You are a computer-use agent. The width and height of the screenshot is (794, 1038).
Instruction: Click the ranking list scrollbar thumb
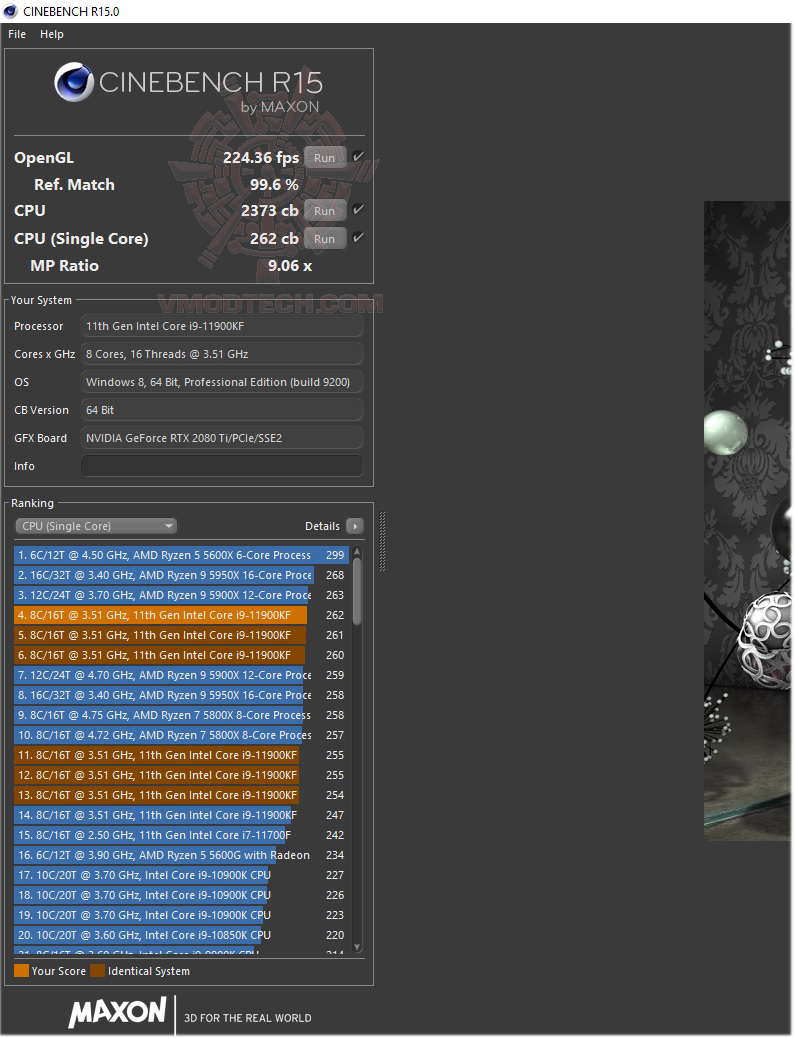click(357, 591)
